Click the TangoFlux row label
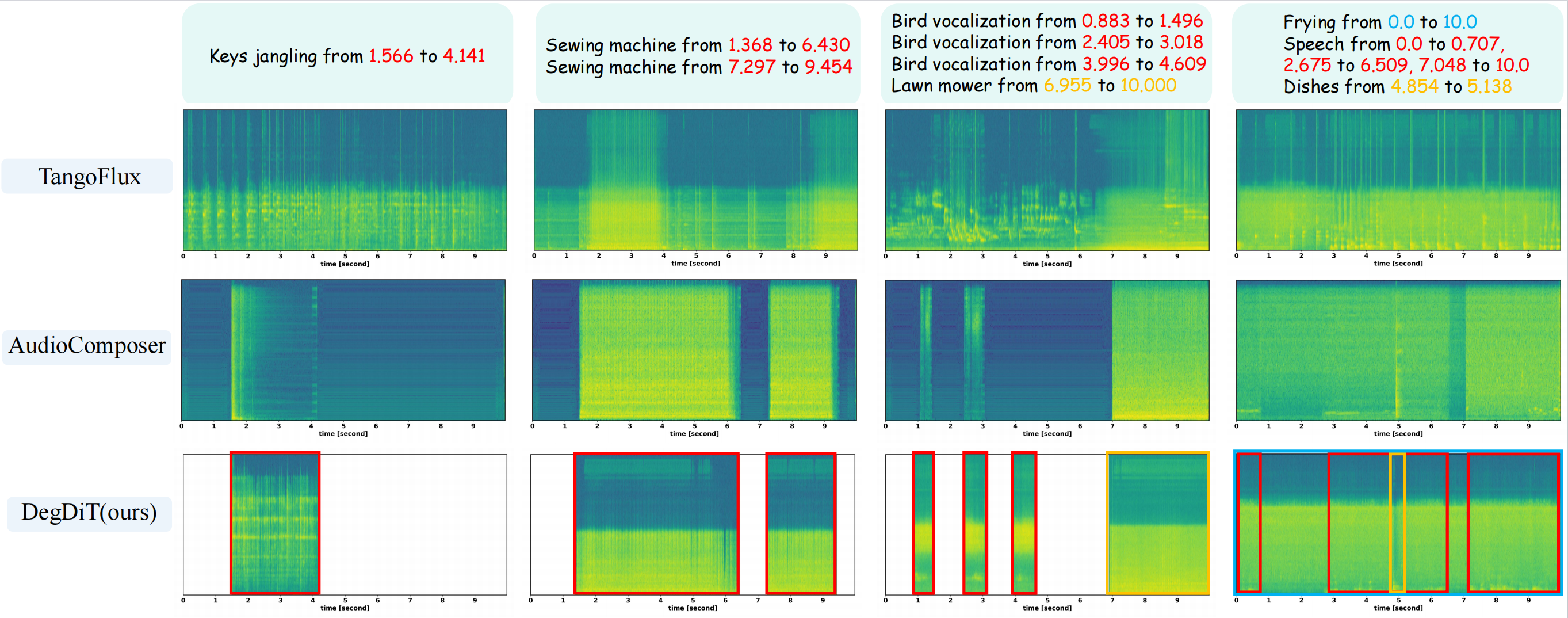1568x618 pixels. tap(89, 177)
